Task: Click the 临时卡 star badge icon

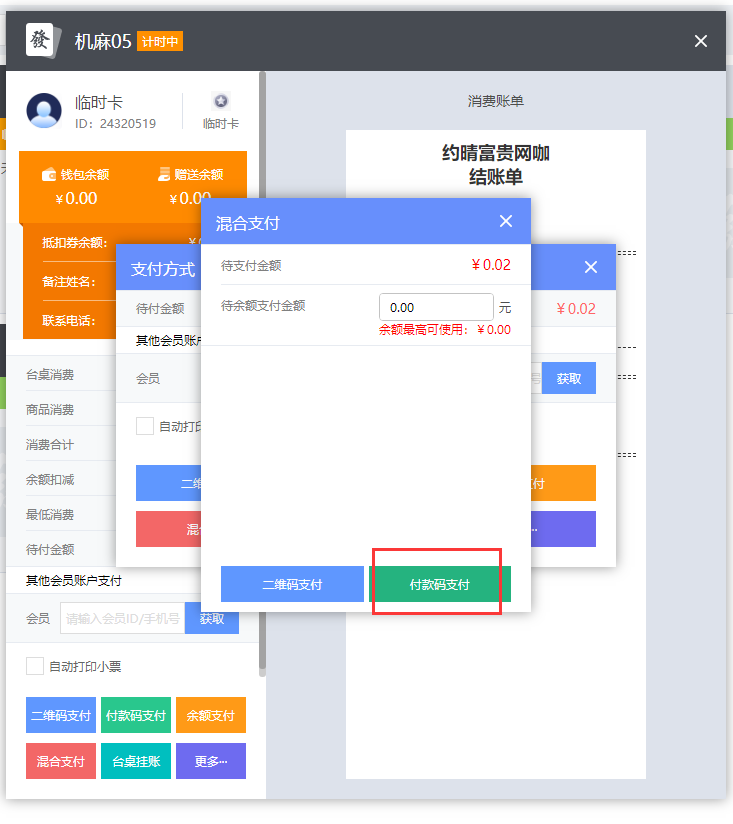Action: coord(221,100)
